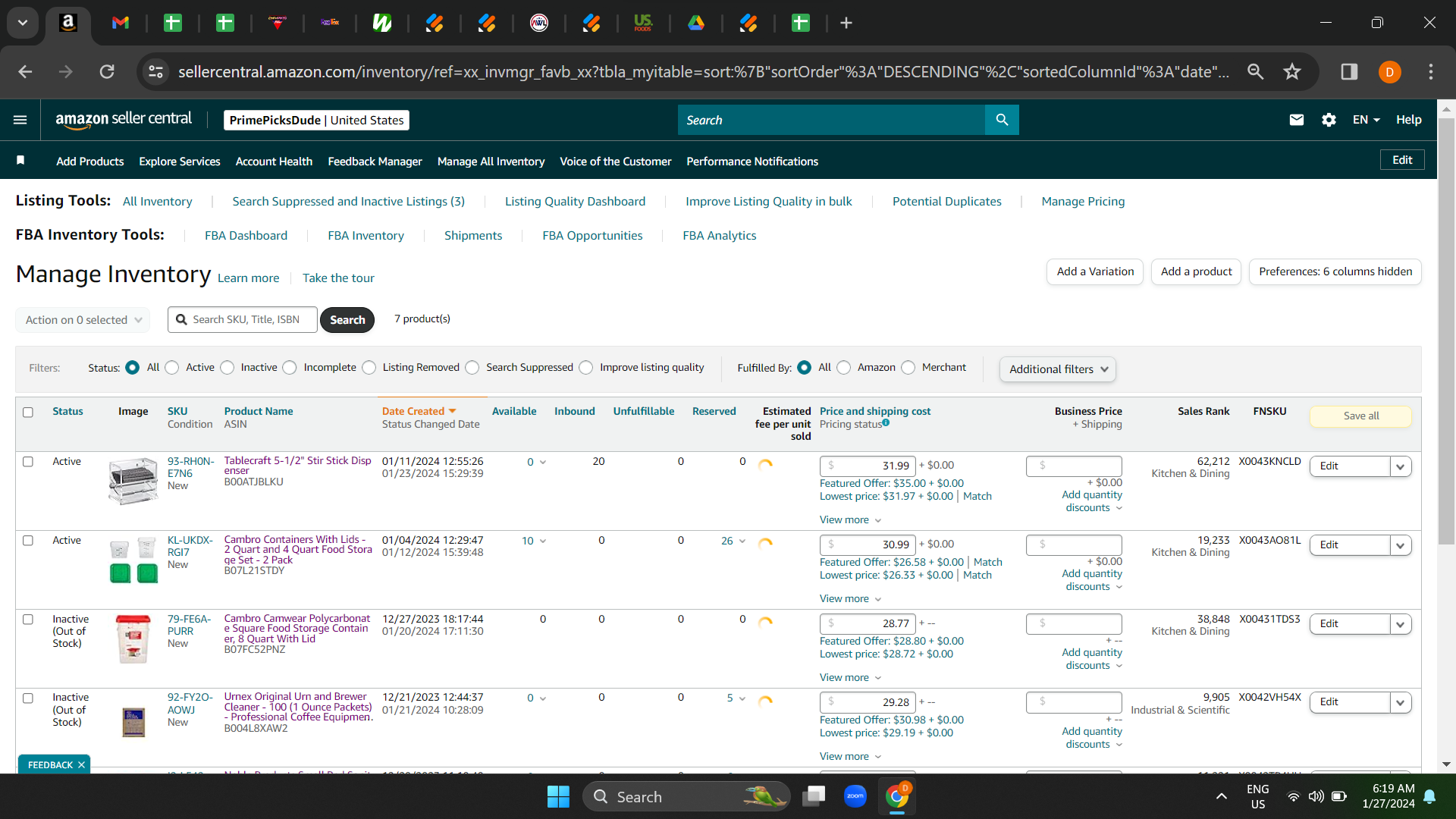Screen dimensions: 1456x819
Task: Open the EN language dropdown
Action: pyautogui.click(x=1366, y=120)
